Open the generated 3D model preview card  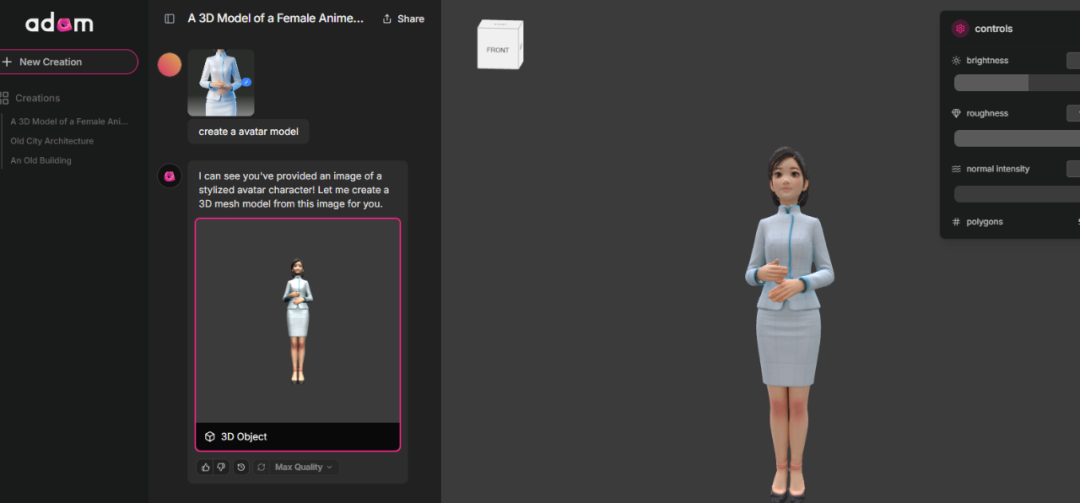coord(298,335)
